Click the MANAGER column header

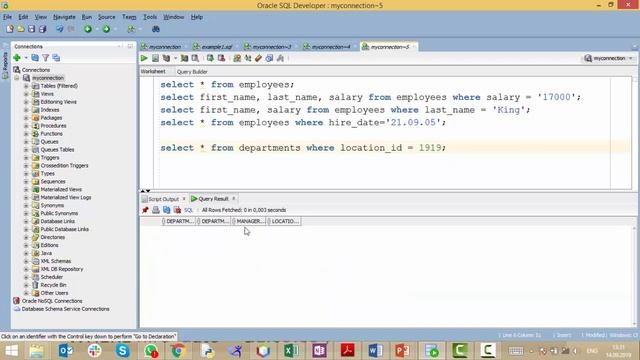pyautogui.click(x=249, y=221)
